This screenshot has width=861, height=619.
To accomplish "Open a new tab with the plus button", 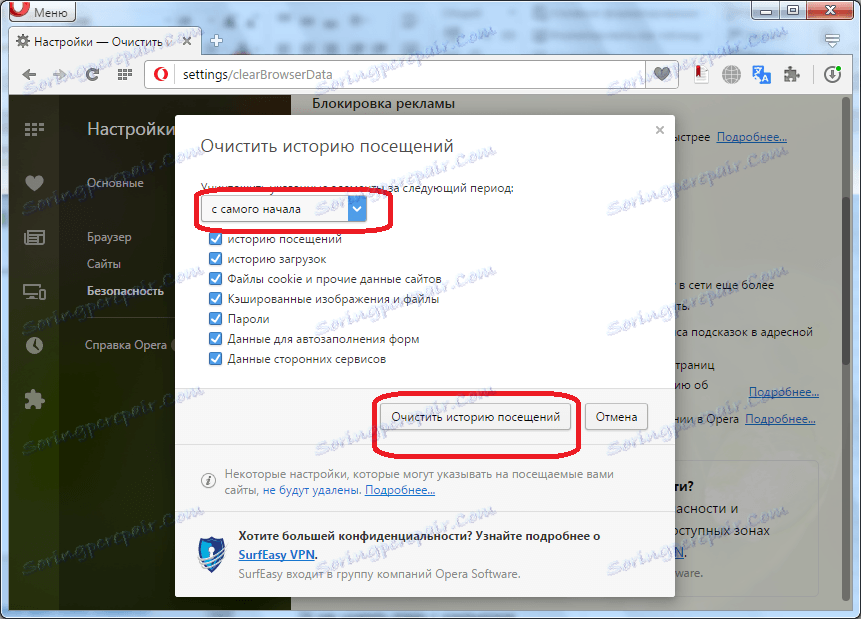I will point(216,41).
